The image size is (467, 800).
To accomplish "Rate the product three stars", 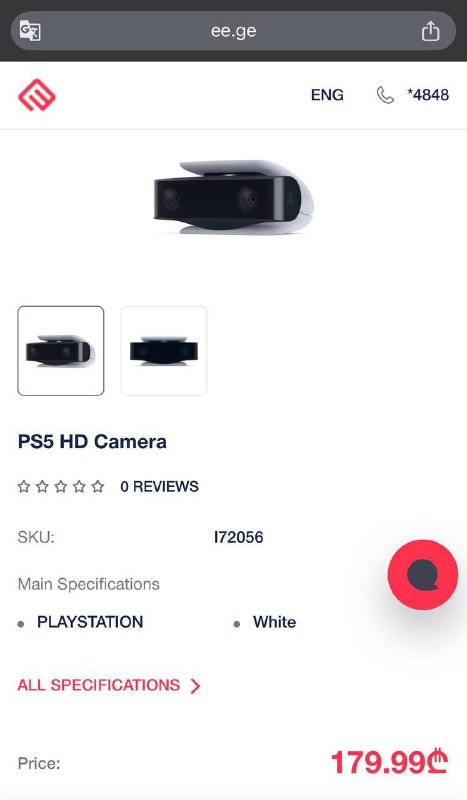I will point(61,486).
